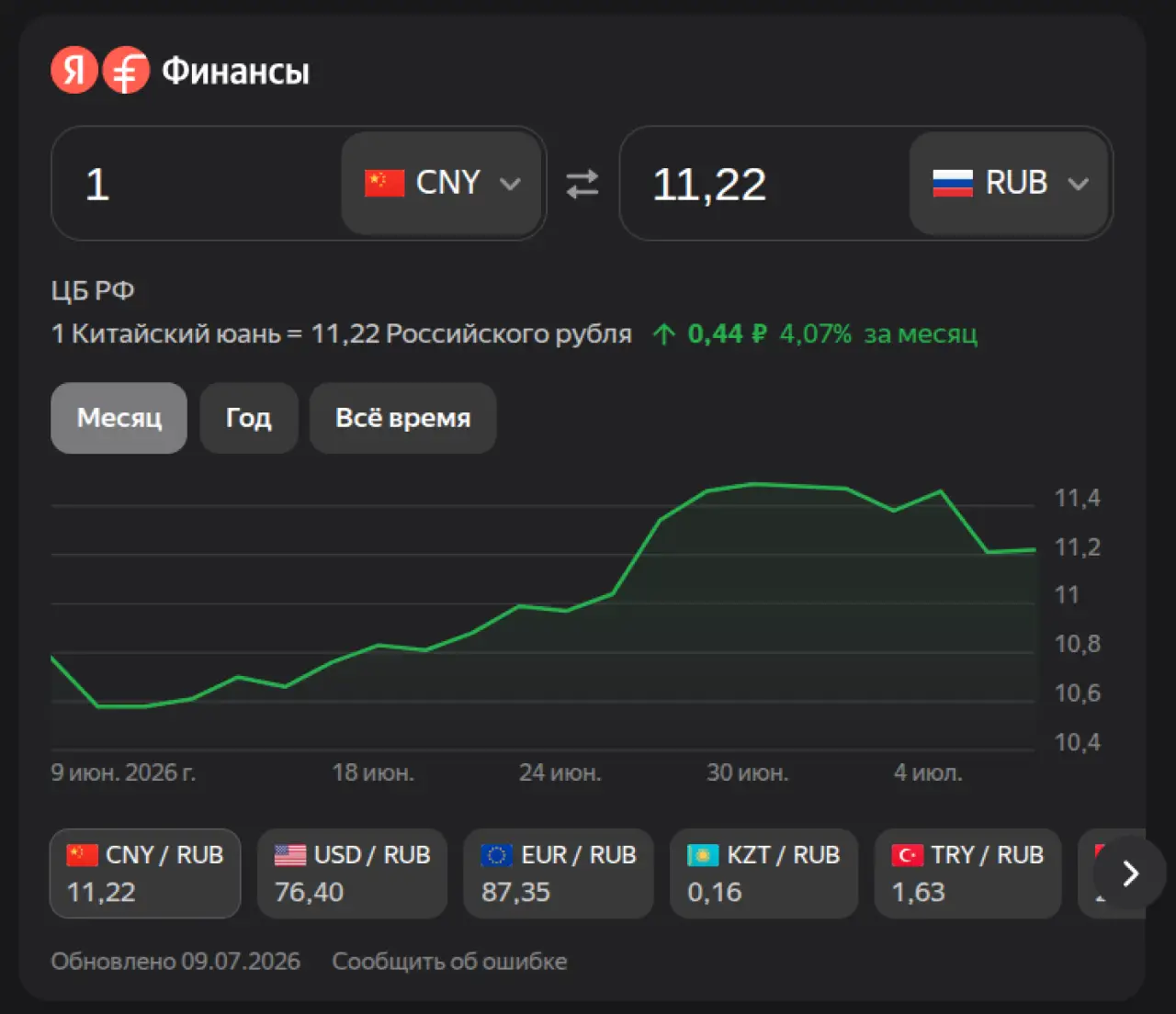
Task: Select the Месяц period tab
Action: coord(119,418)
